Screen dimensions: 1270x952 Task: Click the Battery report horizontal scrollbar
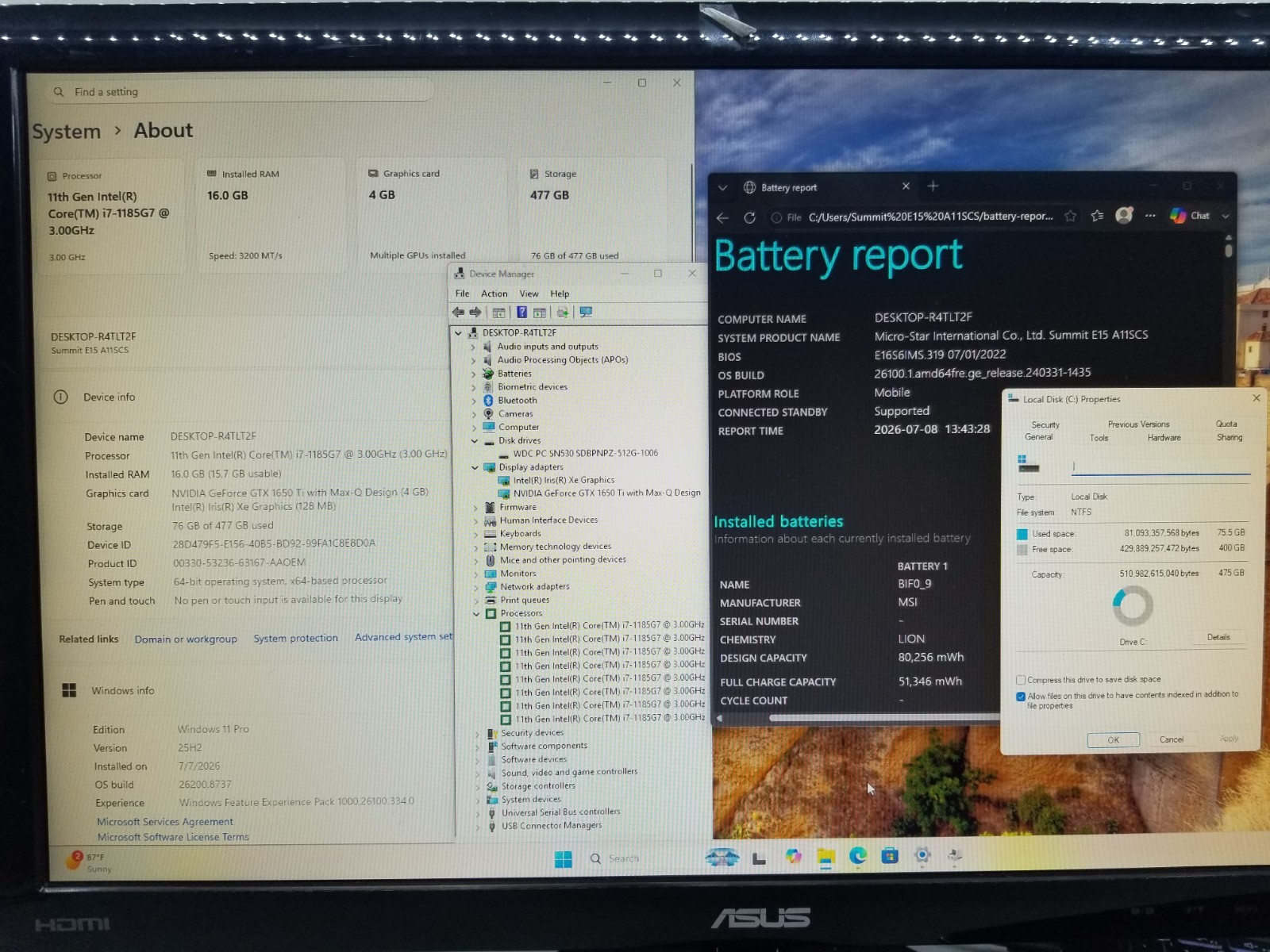point(883,718)
